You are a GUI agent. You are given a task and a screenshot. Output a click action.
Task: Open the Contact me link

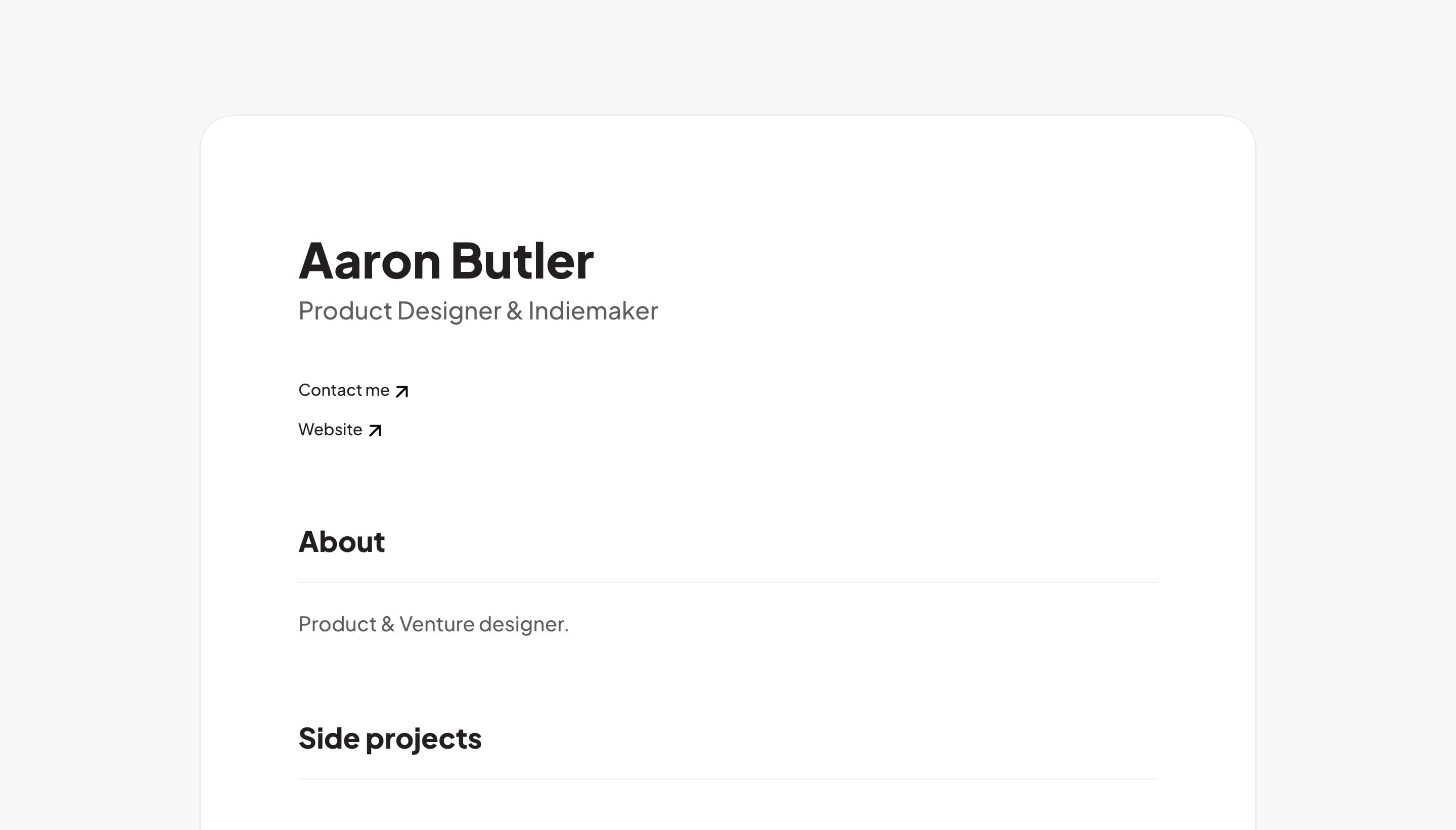pyautogui.click(x=353, y=391)
